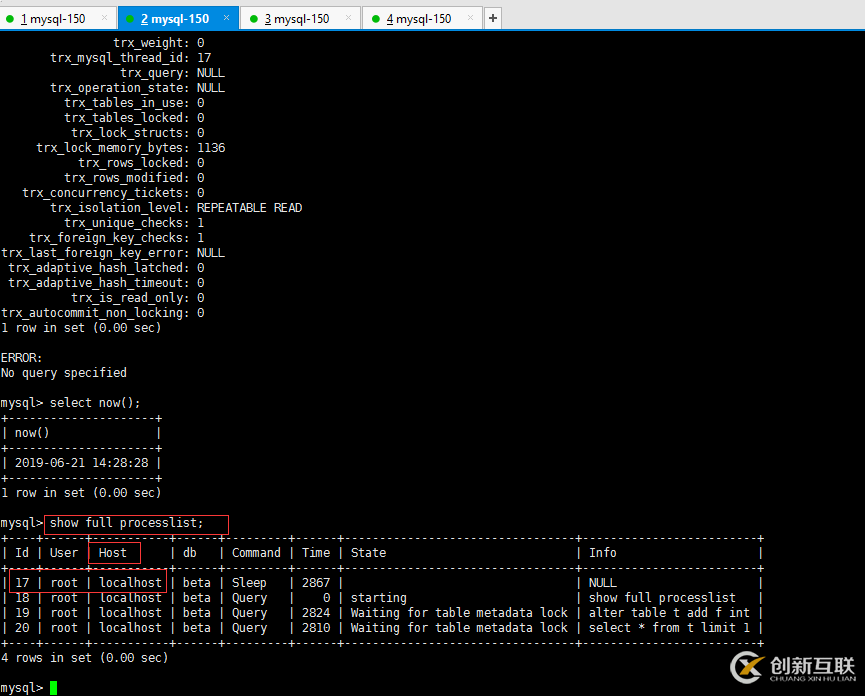Click 'trx_mysql_thread_id: 17' line
The height and width of the screenshot is (696, 865).
pos(131,58)
